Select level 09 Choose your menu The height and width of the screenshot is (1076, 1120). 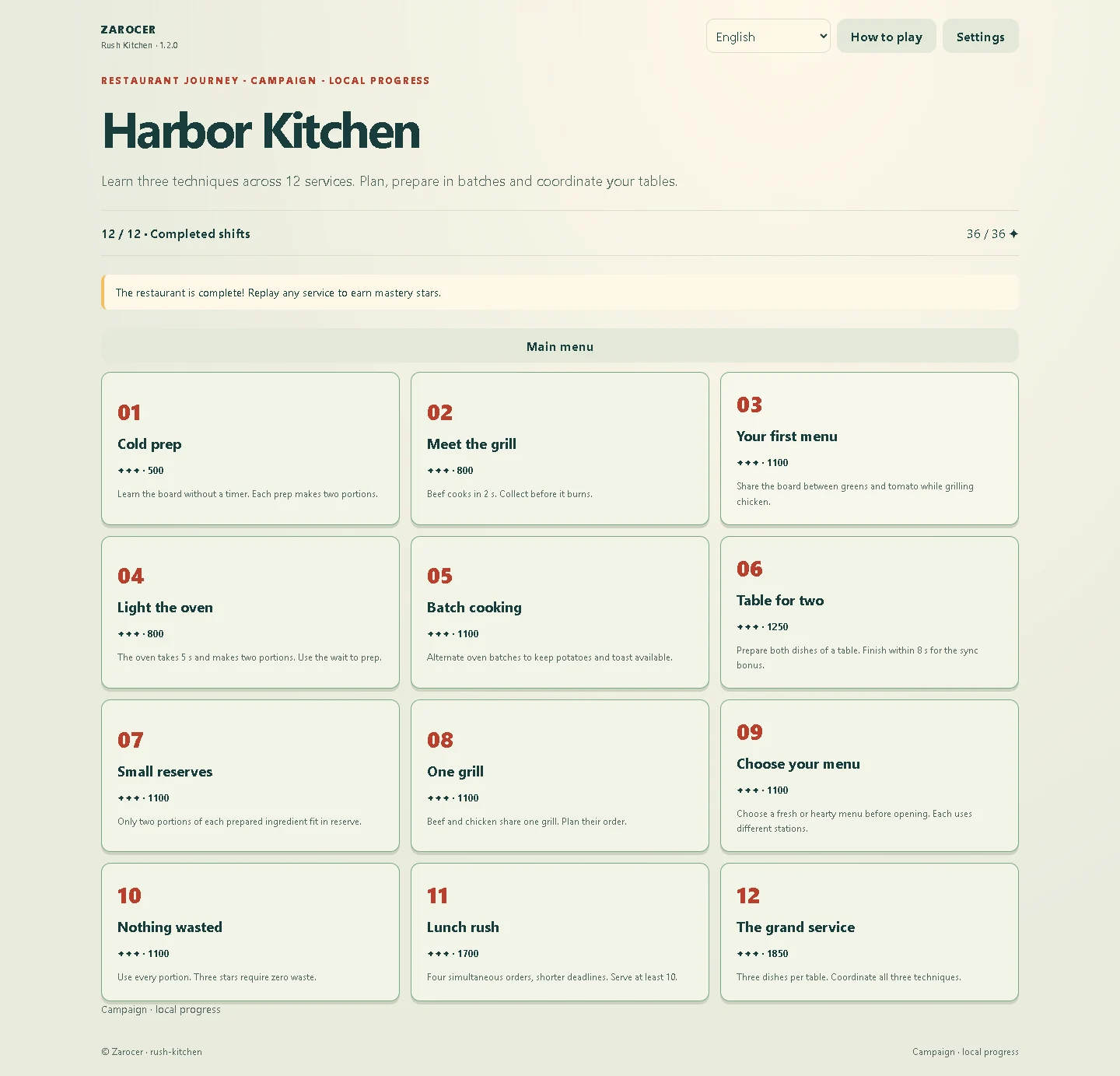(x=870, y=776)
